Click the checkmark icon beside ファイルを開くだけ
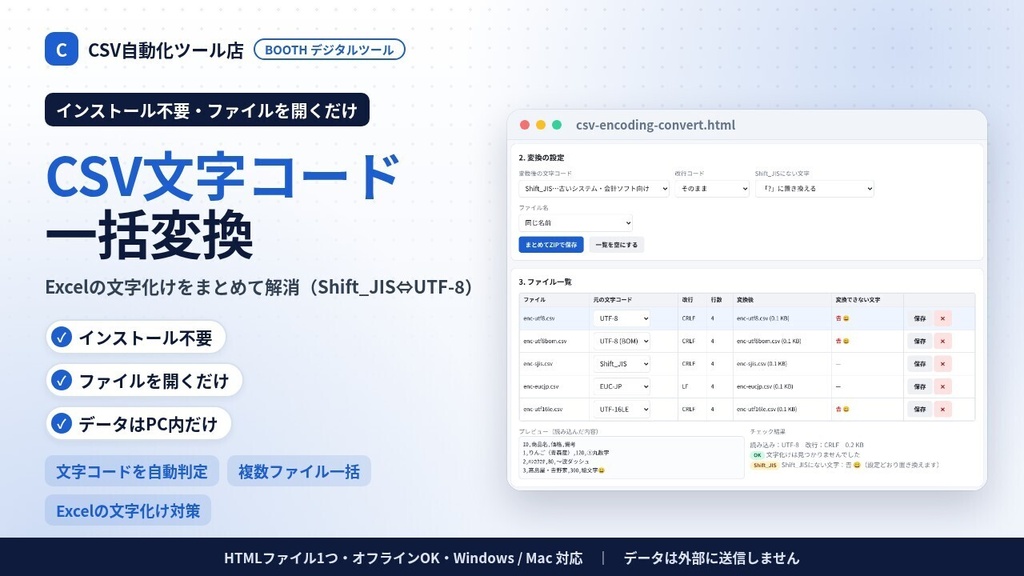The image size is (1024, 576). point(61,380)
